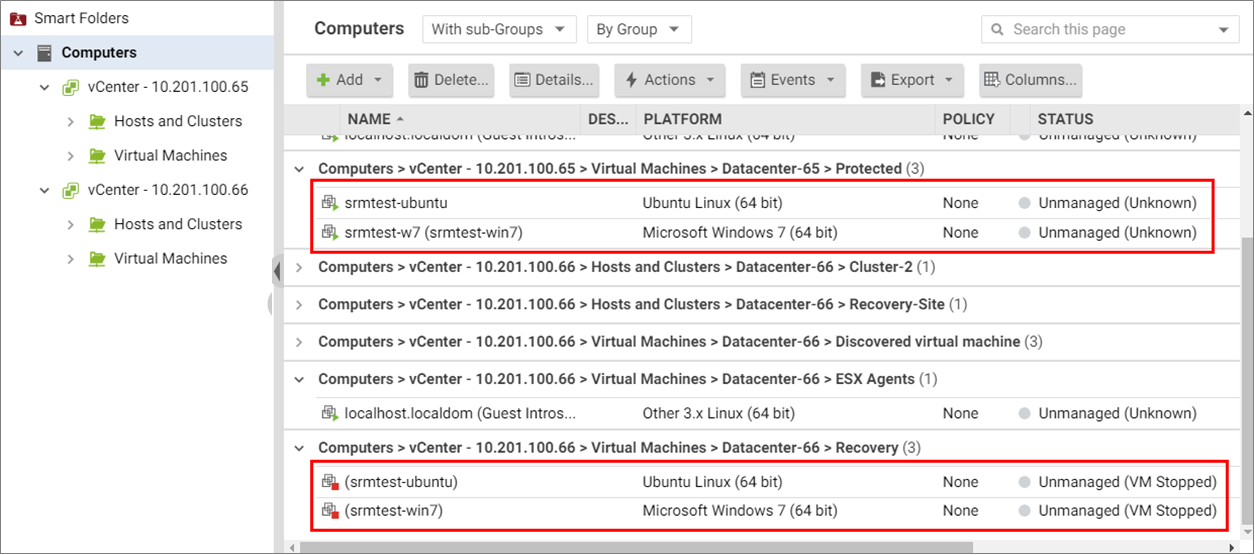1255x555 pixels.
Task: Click the srmtest-ubuntu VM icon in Protected group
Action: click(330, 204)
